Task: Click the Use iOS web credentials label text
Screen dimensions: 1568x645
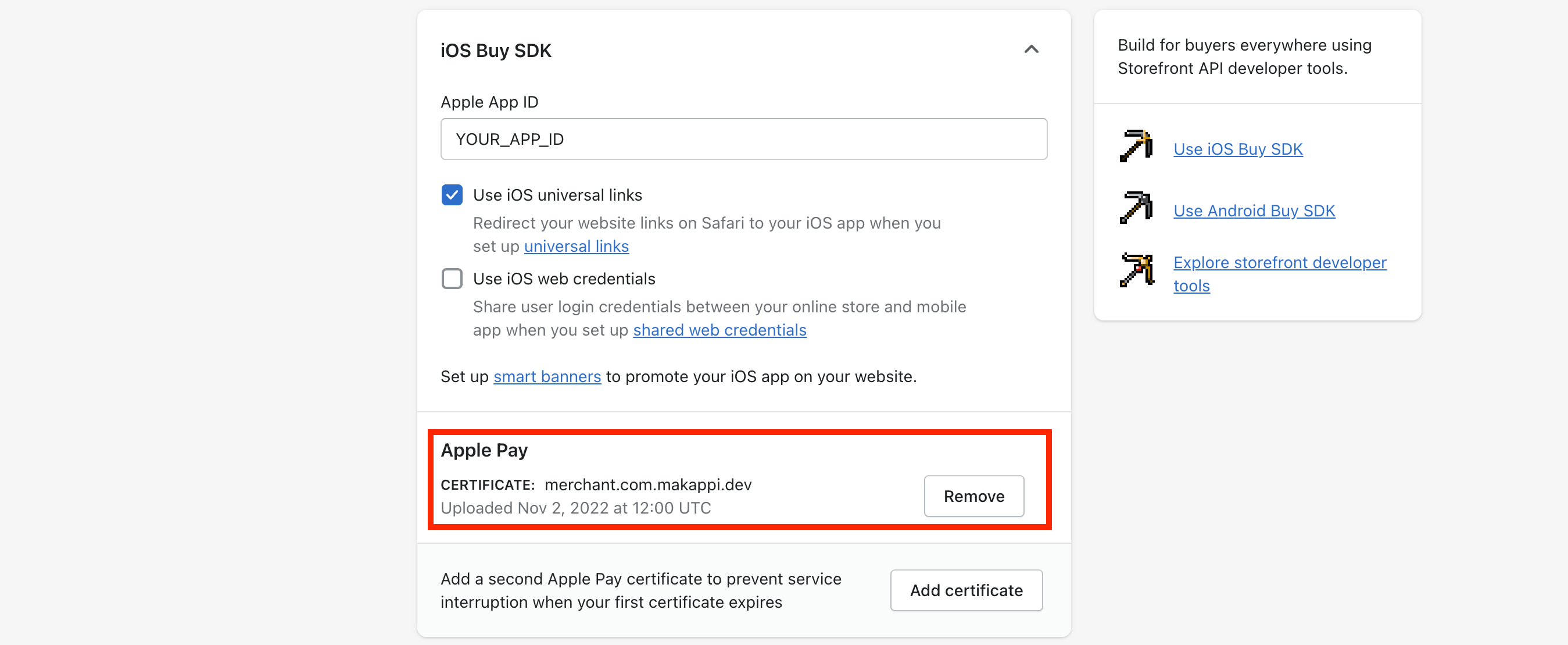Action: click(564, 279)
